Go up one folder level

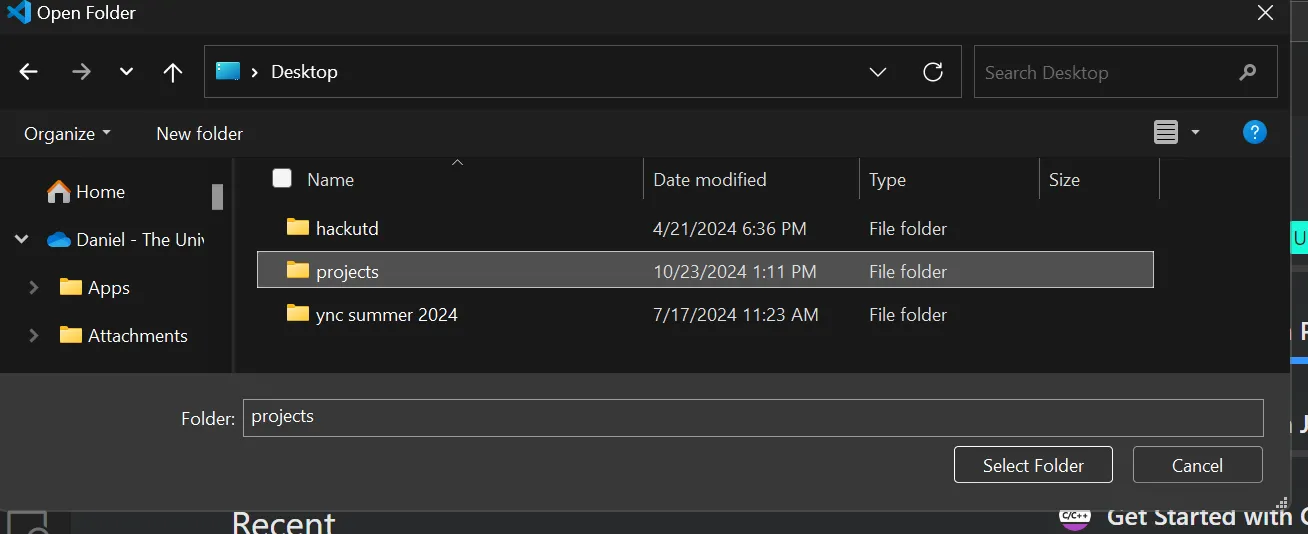[x=173, y=72]
